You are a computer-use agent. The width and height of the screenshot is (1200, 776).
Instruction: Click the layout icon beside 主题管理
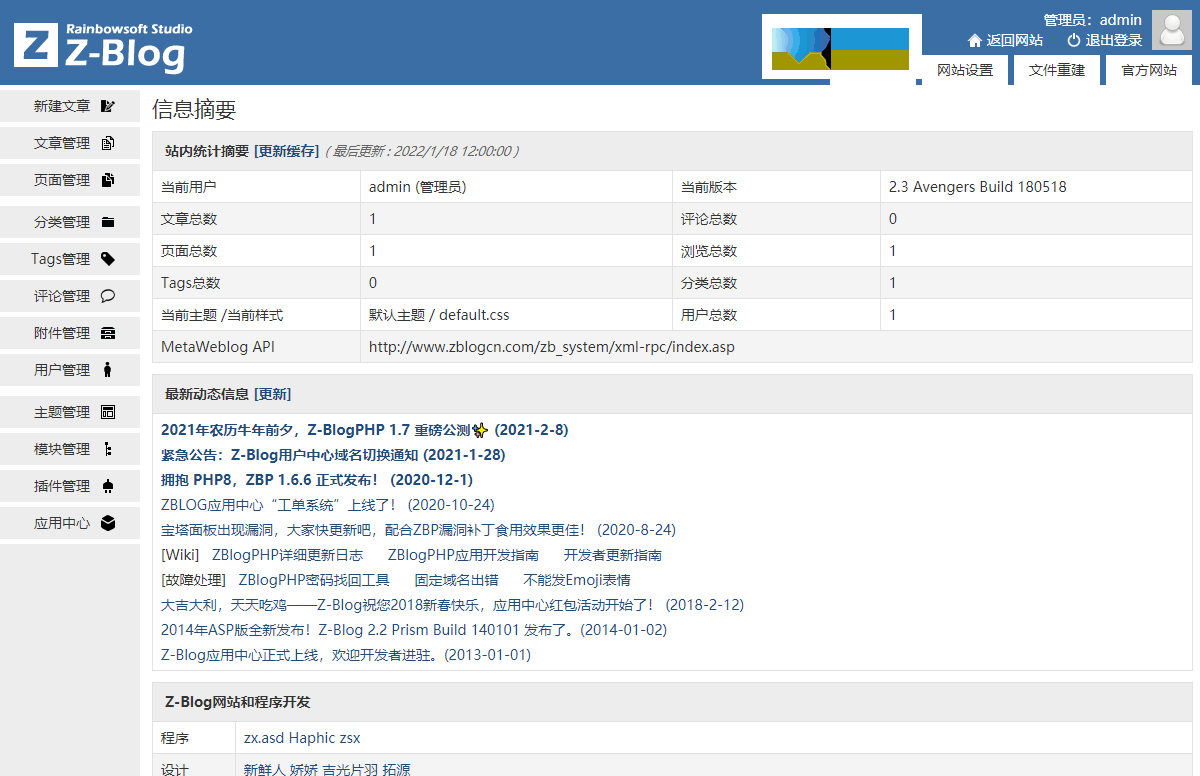click(x=108, y=412)
